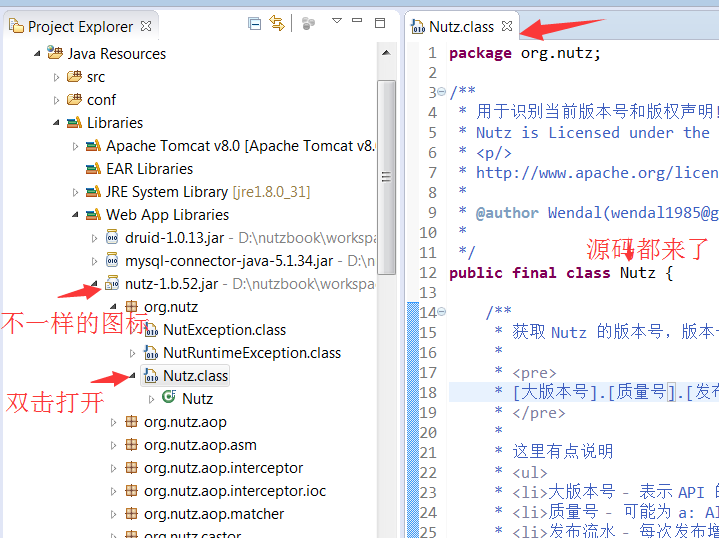Select nutz-1.b.52.jar in the tree
Image resolution: width=719 pixels, height=538 pixels.
[171, 284]
